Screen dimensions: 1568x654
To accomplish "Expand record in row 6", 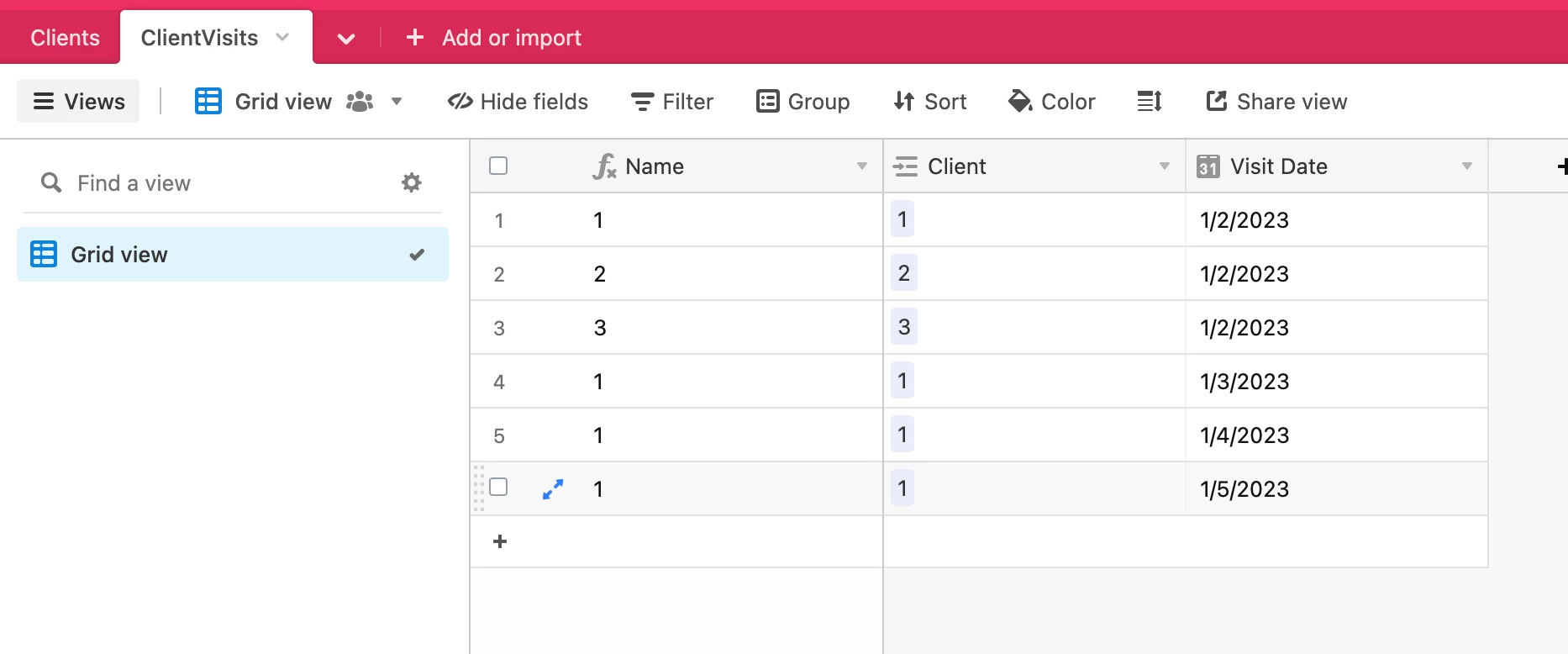I will coord(553,489).
